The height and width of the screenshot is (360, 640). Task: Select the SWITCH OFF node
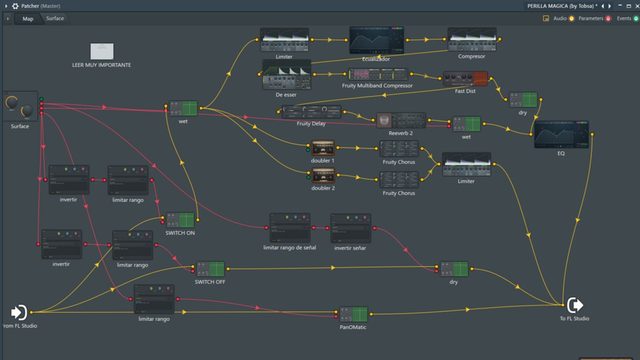point(211,269)
